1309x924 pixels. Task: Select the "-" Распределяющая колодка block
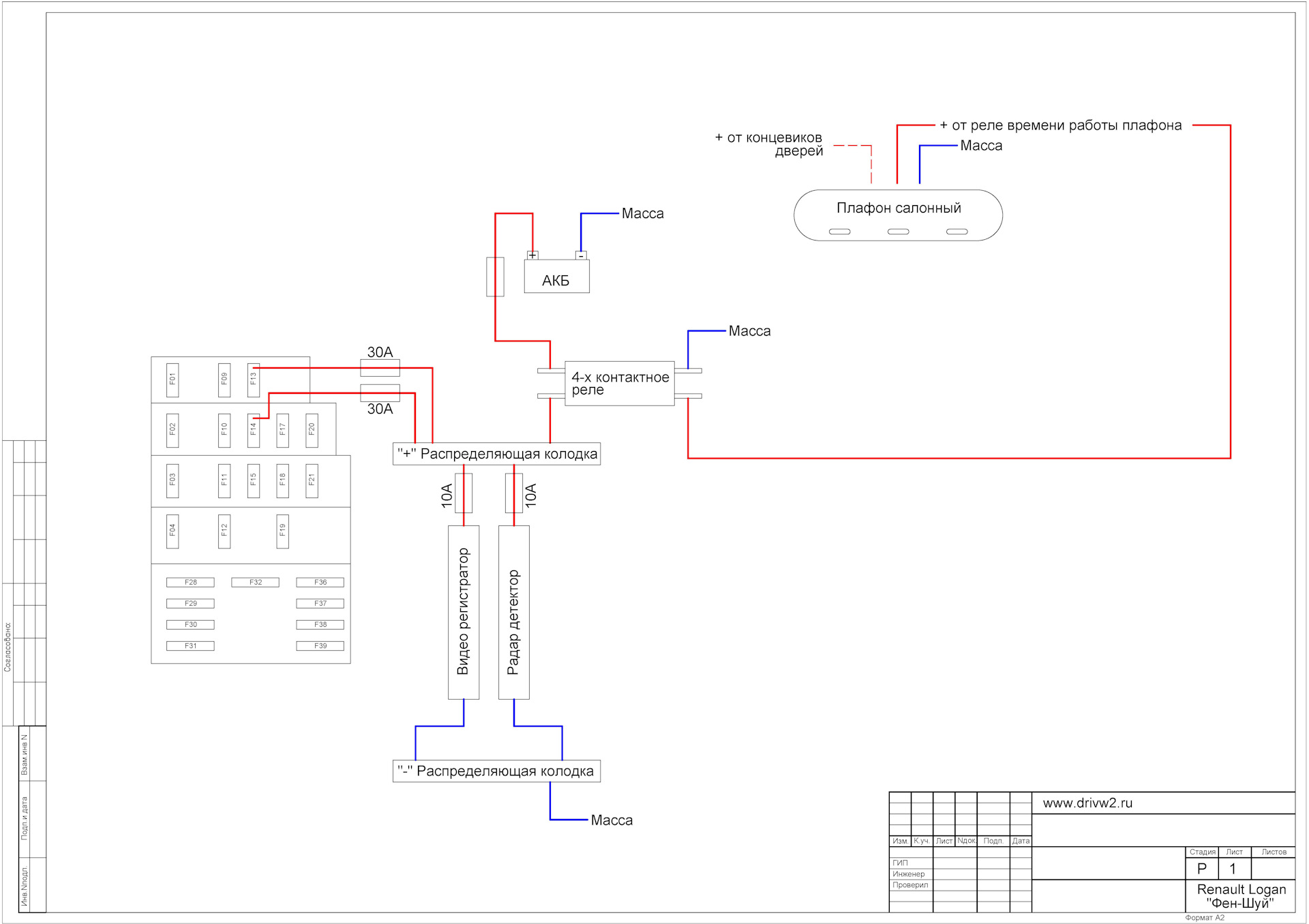pos(496,771)
